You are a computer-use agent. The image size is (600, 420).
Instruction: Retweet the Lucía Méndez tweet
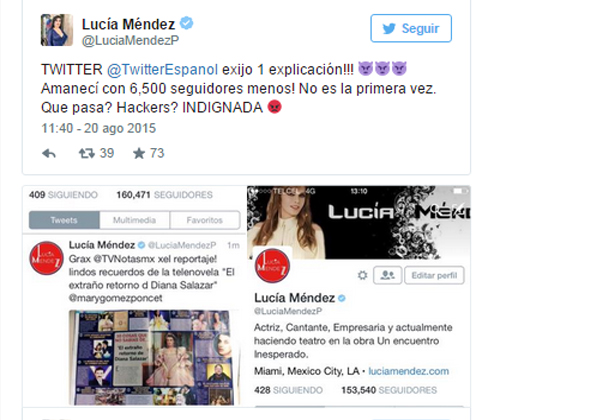(x=86, y=154)
